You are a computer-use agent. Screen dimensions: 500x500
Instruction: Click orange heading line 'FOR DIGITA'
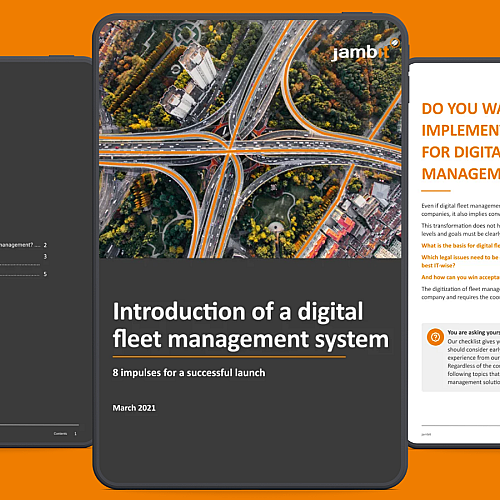pos(461,152)
